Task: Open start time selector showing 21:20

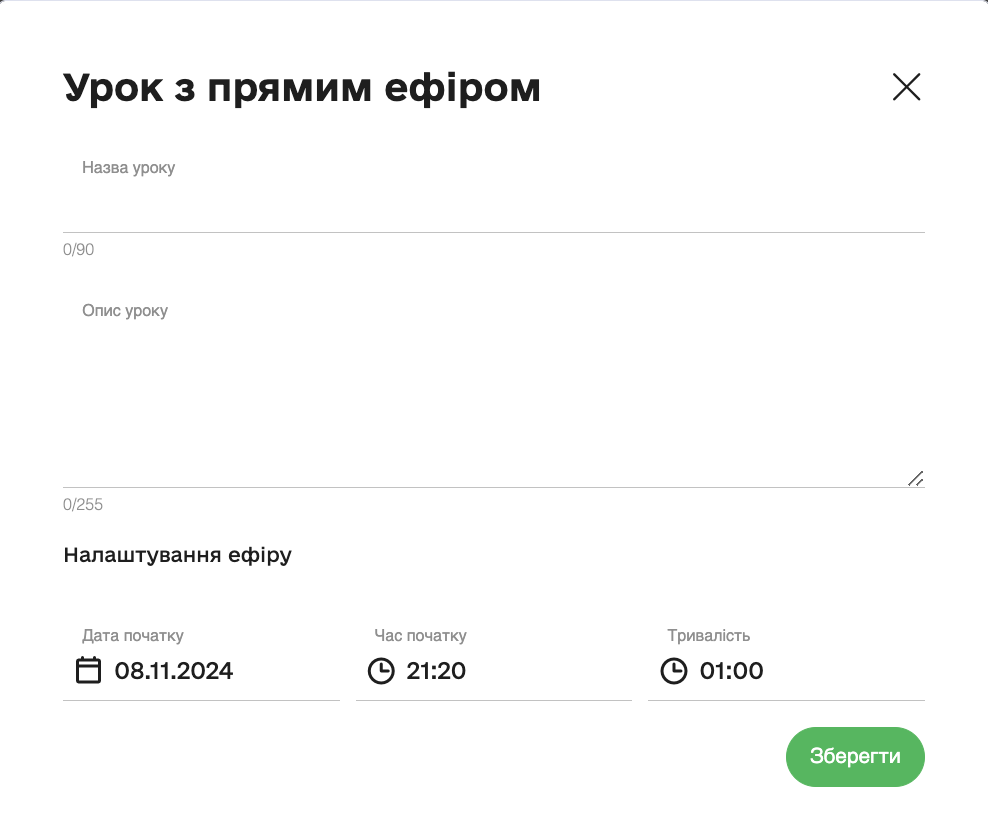Action: coord(437,671)
